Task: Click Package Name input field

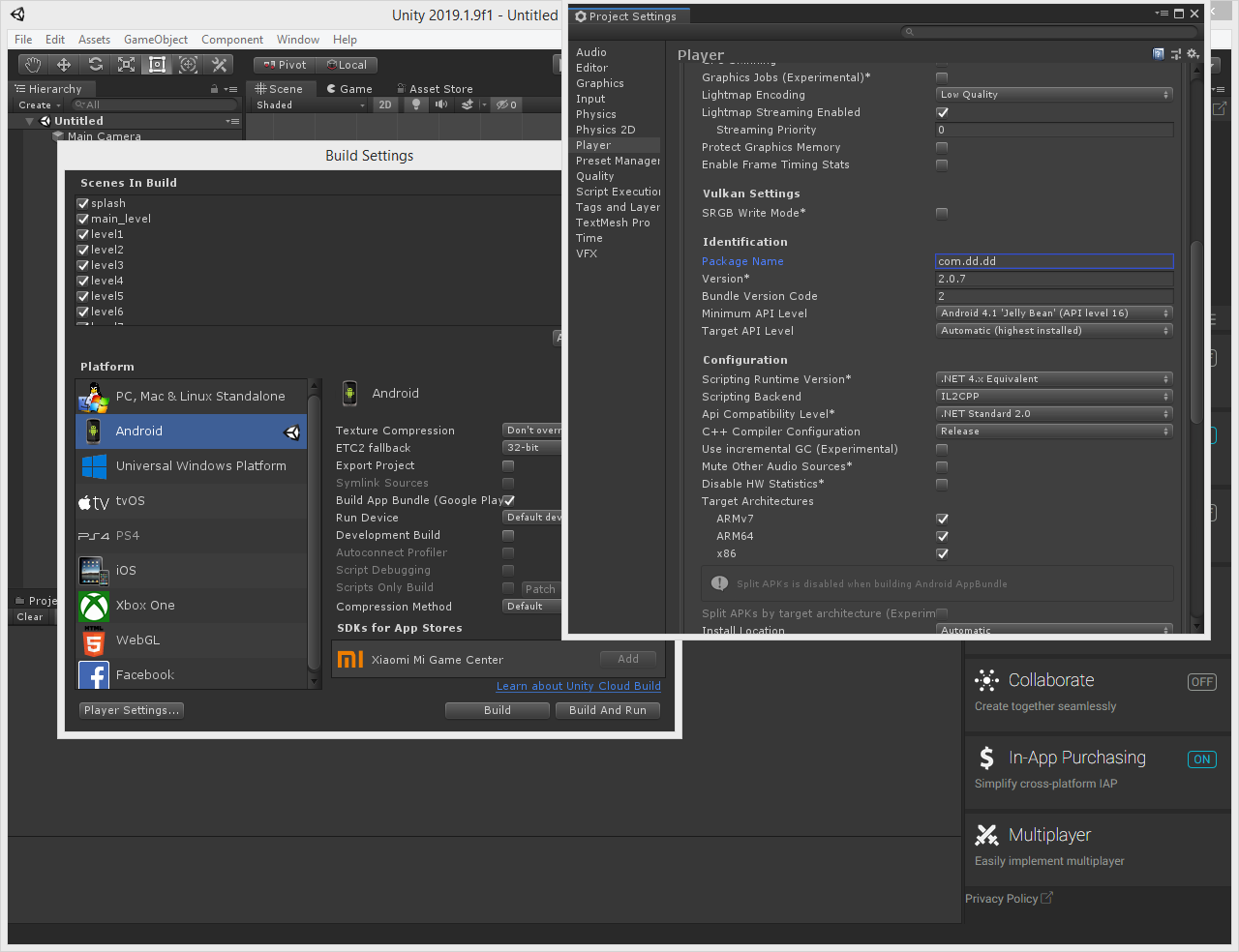Action: [1054, 261]
